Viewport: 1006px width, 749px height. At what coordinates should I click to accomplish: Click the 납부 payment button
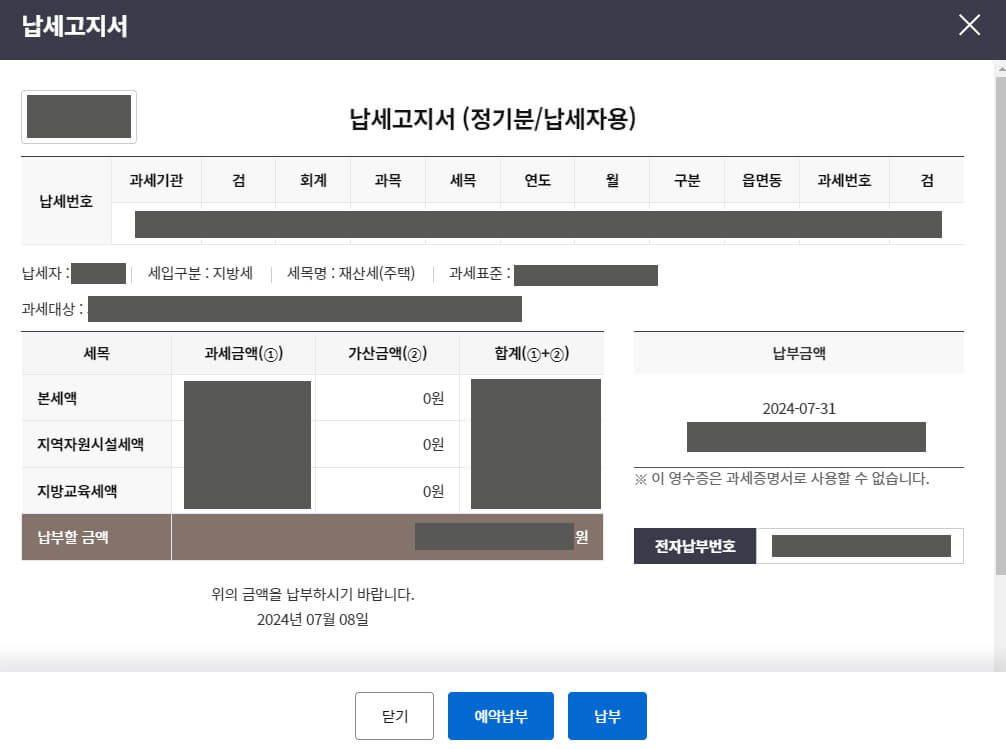pyautogui.click(x=607, y=715)
